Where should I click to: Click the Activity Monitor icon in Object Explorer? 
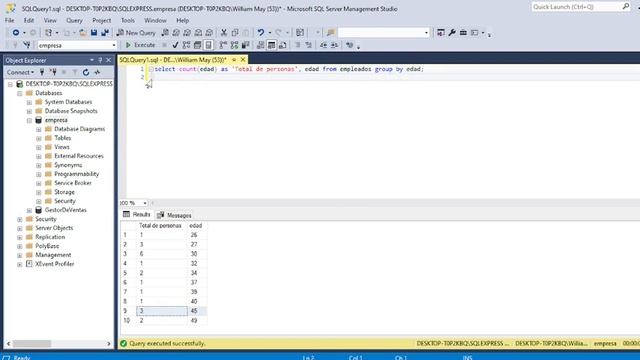pos(97,72)
